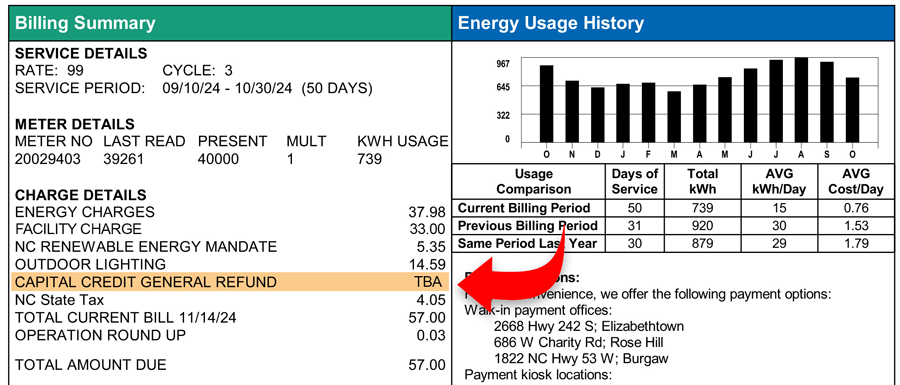Select the SERVICE DETAILS heading
This screenshot has width=900, height=385.
(81, 54)
